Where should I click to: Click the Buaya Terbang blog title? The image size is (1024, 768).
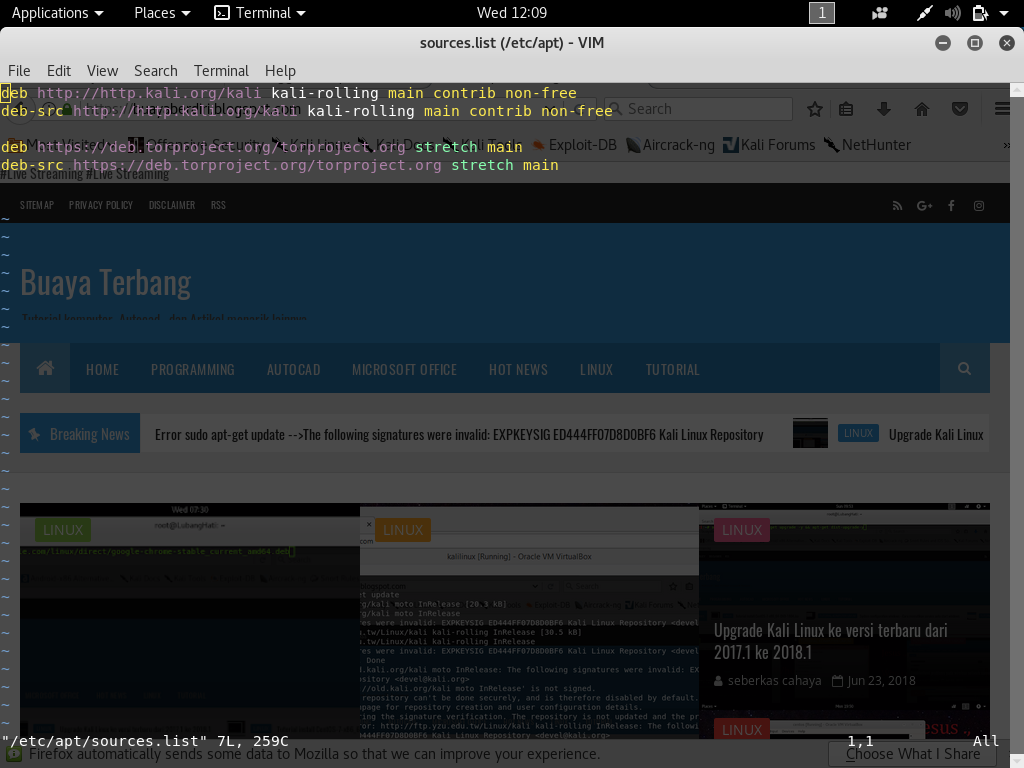point(106,283)
